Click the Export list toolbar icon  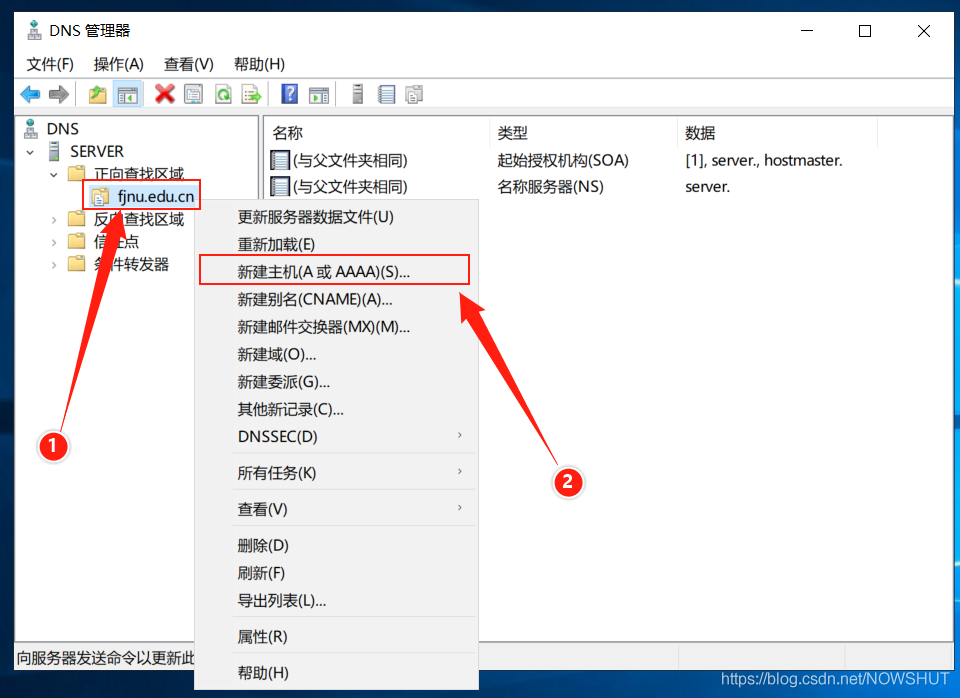(x=252, y=94)
